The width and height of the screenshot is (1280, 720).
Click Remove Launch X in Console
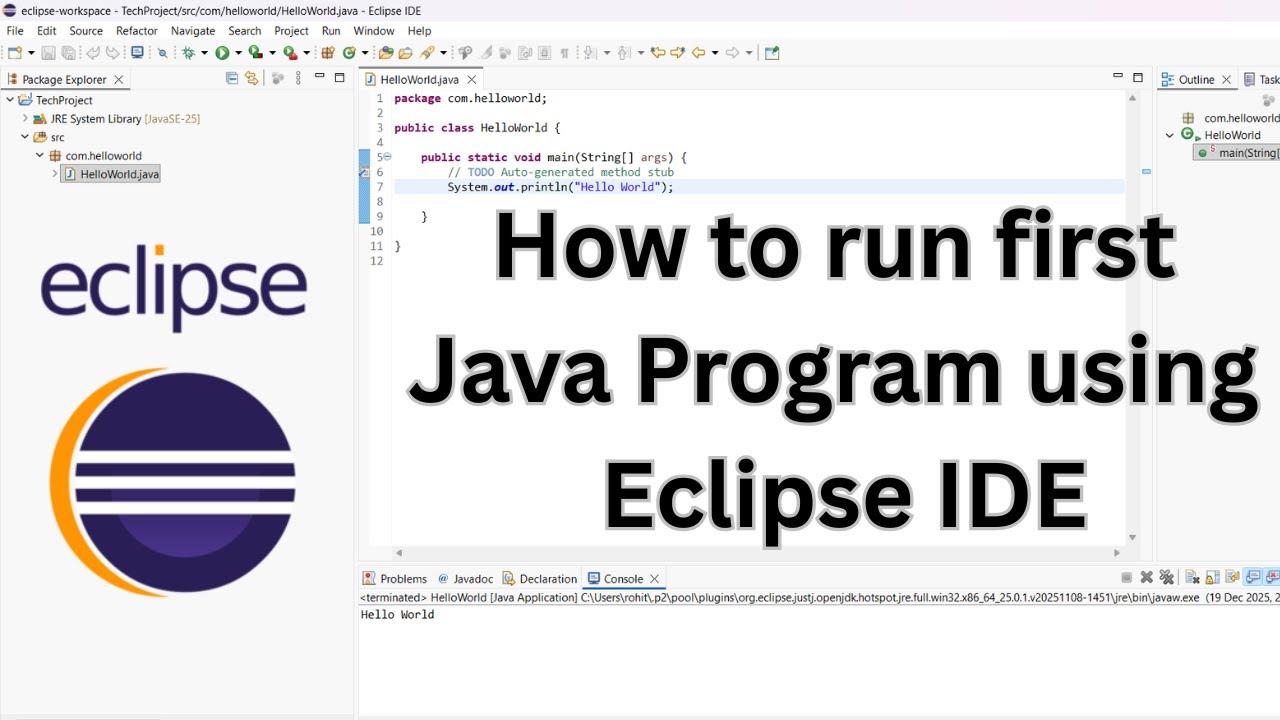(x=1147, y=577)
